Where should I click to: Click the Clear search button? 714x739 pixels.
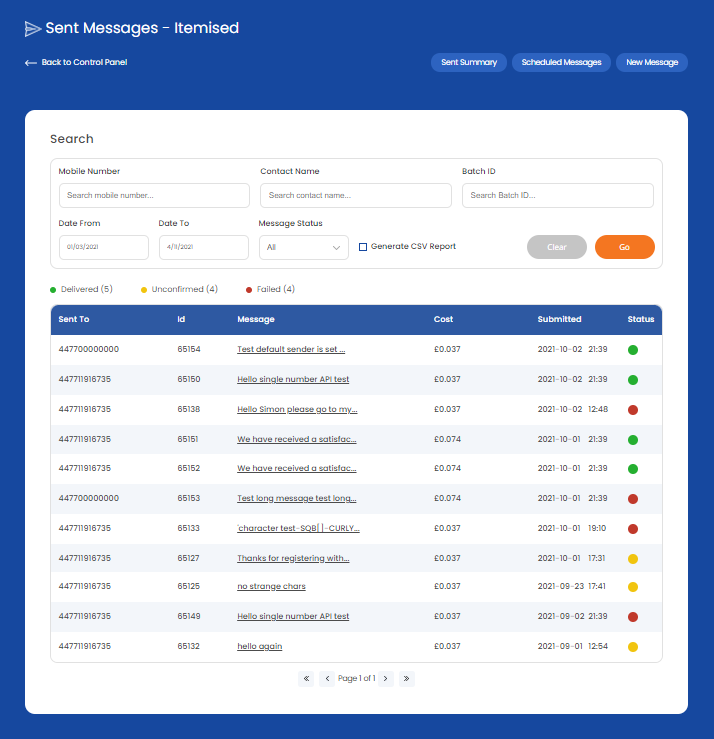556,247
